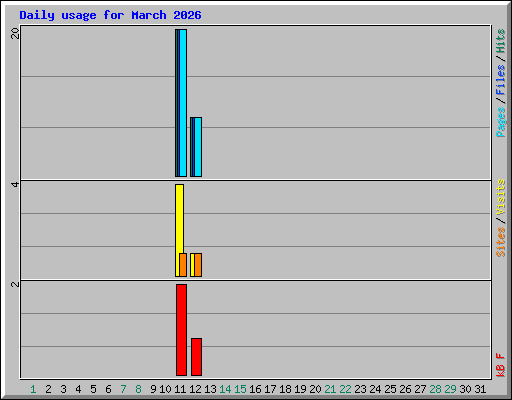The image size is (512, 400).
Task: Click day 26 on the x-axis
Action: pyautogui.click(x=405, y=389)
